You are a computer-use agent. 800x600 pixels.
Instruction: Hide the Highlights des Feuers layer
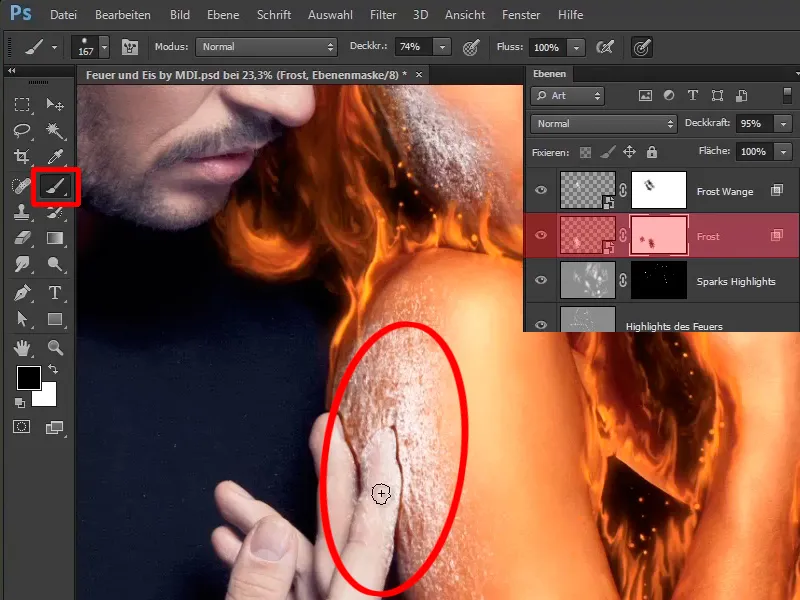(x=541, y=324)
